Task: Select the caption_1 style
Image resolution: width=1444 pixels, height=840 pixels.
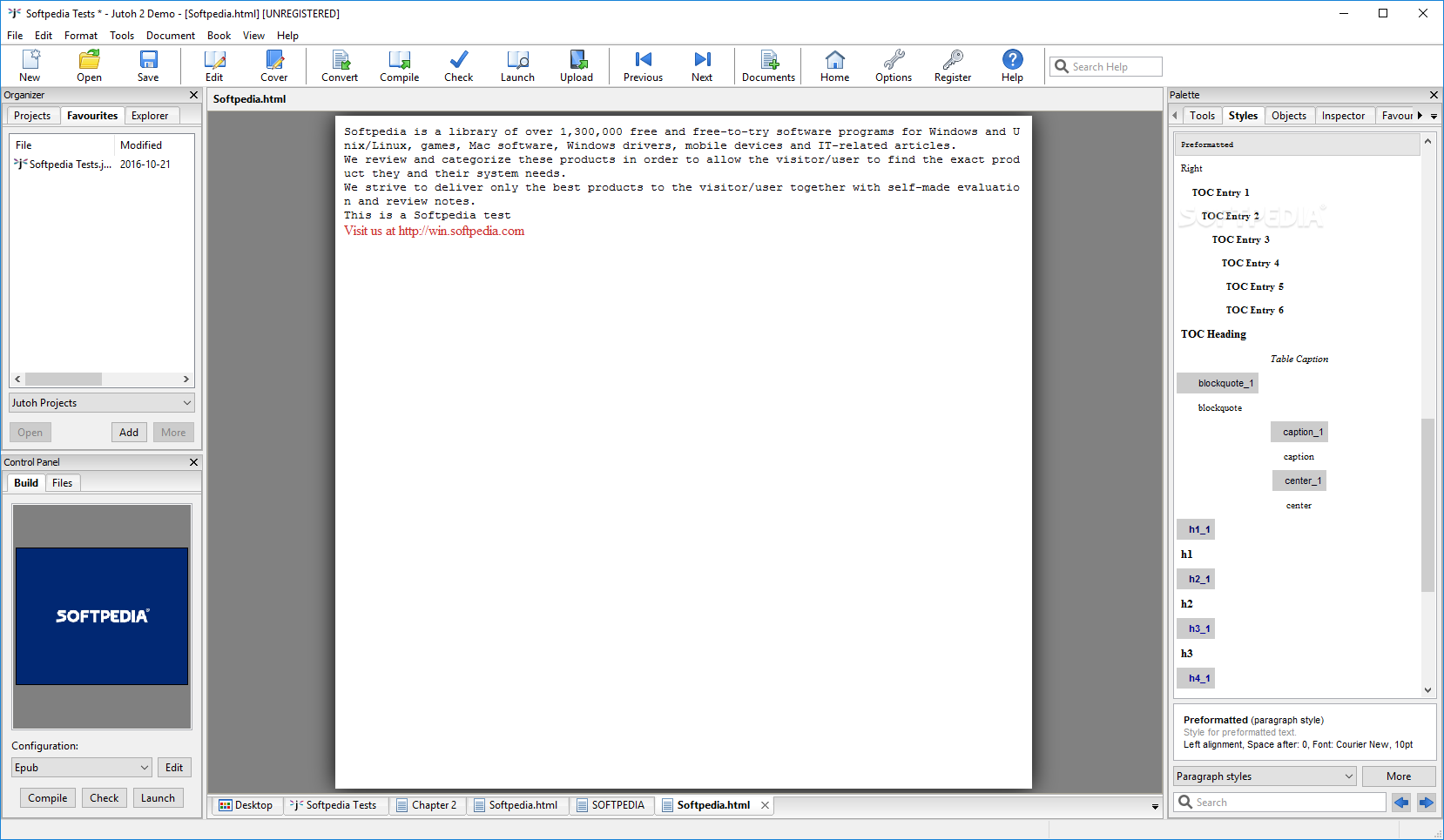Action: 1299,433
